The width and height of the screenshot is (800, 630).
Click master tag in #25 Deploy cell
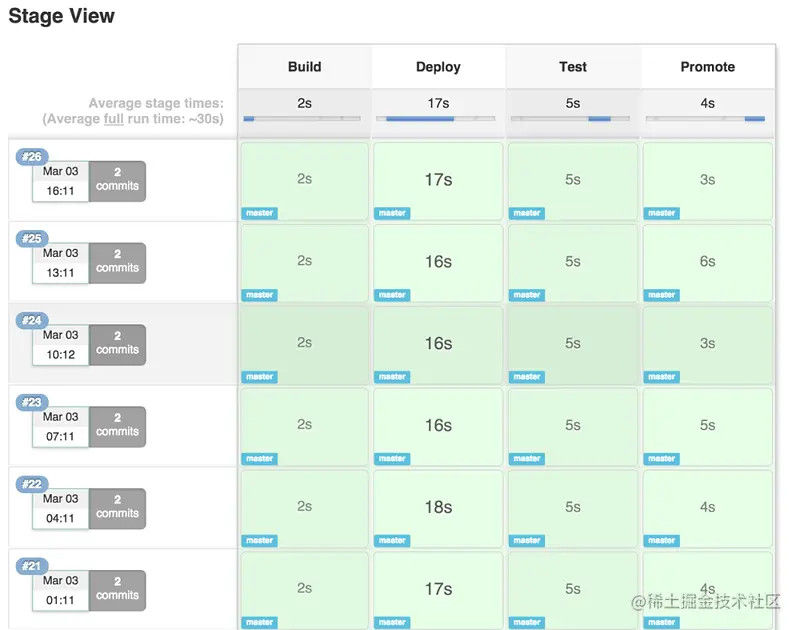tap(392, 295)
